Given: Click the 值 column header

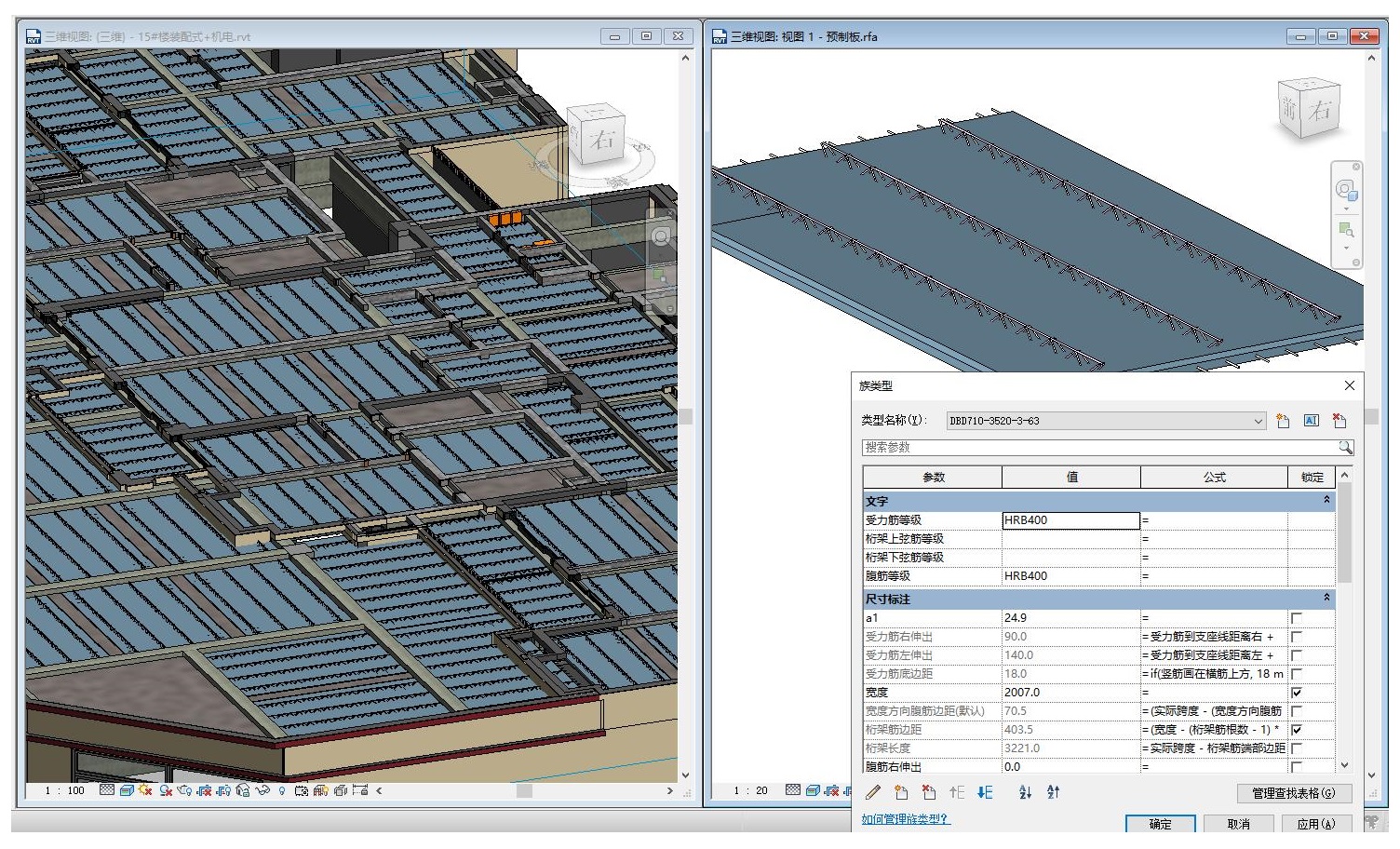Looking at the screenshot, I should [1071, 477].
